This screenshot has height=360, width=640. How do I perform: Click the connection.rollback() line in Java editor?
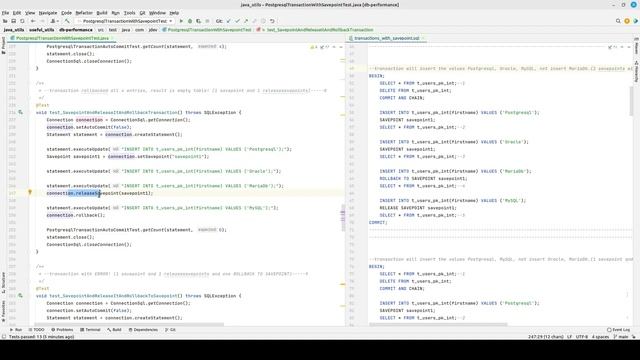click(76, 215)
